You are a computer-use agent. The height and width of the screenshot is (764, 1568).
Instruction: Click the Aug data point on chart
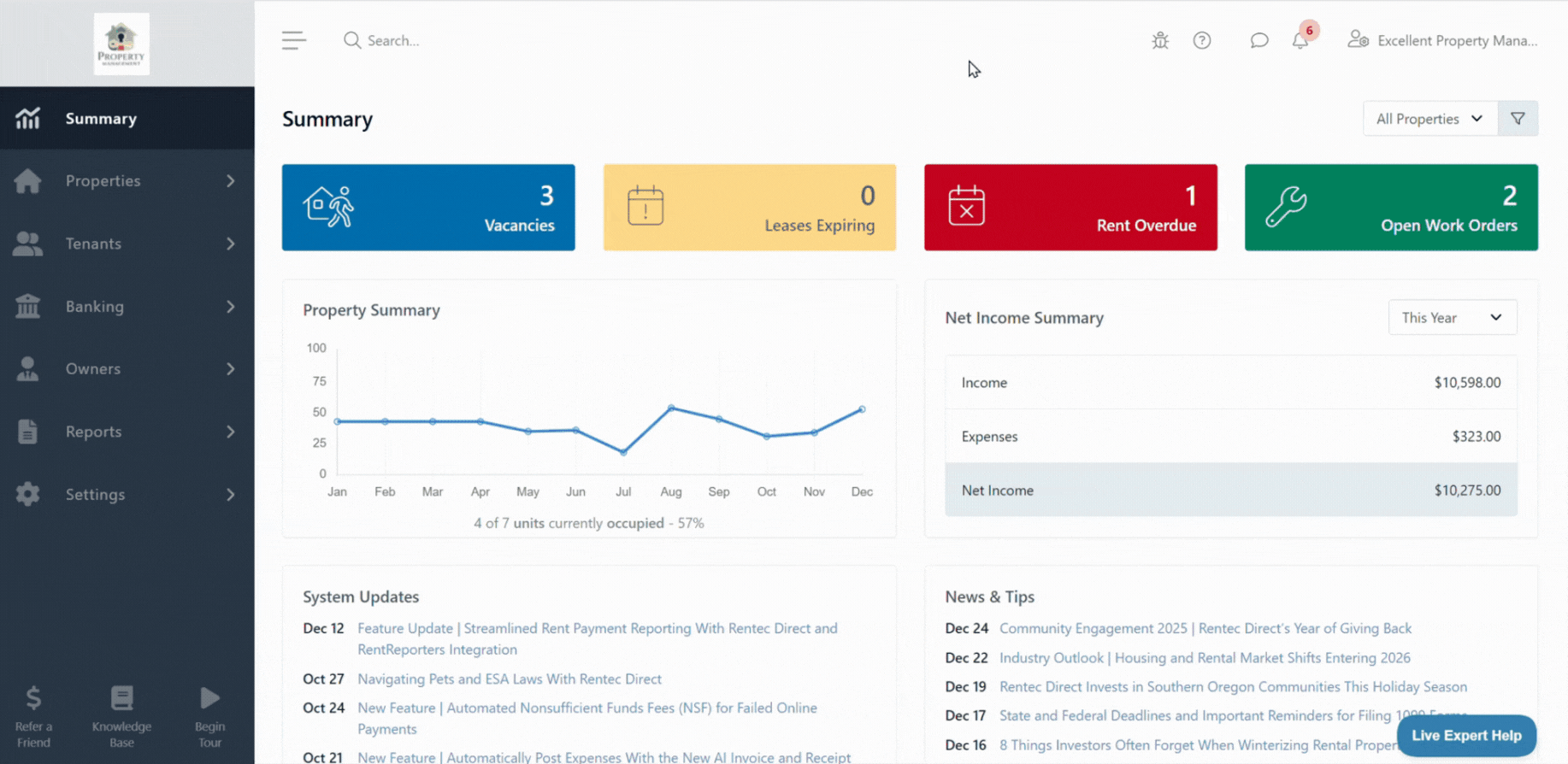click(x=671, y=408)
